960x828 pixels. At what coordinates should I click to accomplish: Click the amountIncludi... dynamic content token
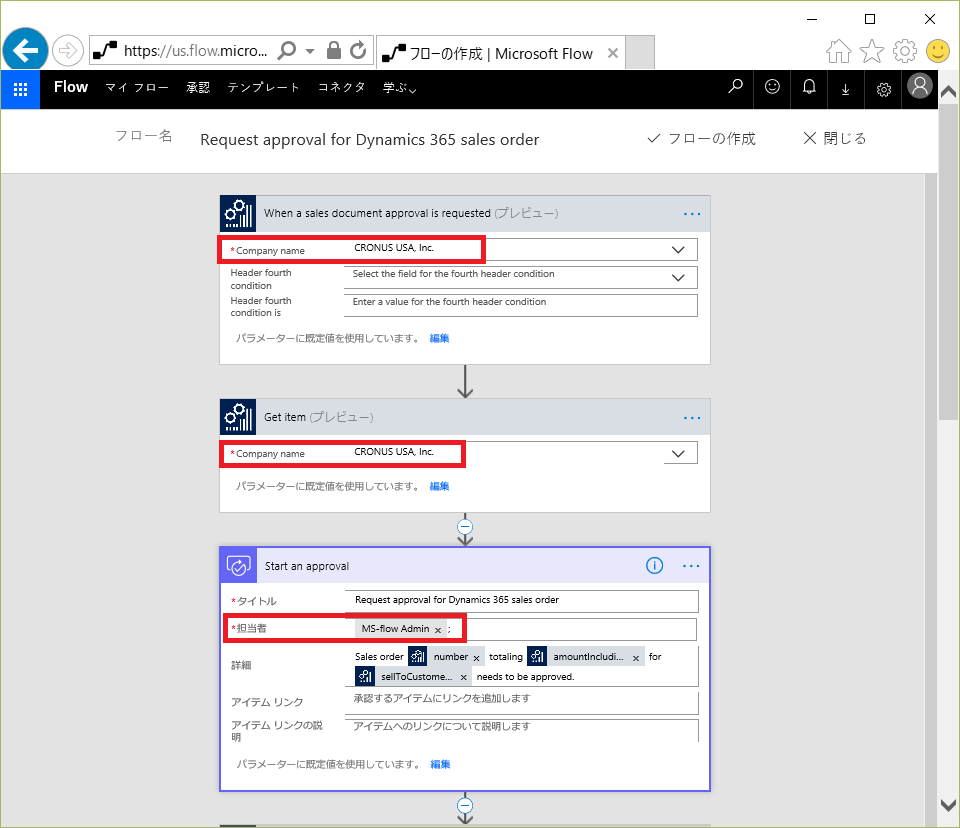point(584,657)
